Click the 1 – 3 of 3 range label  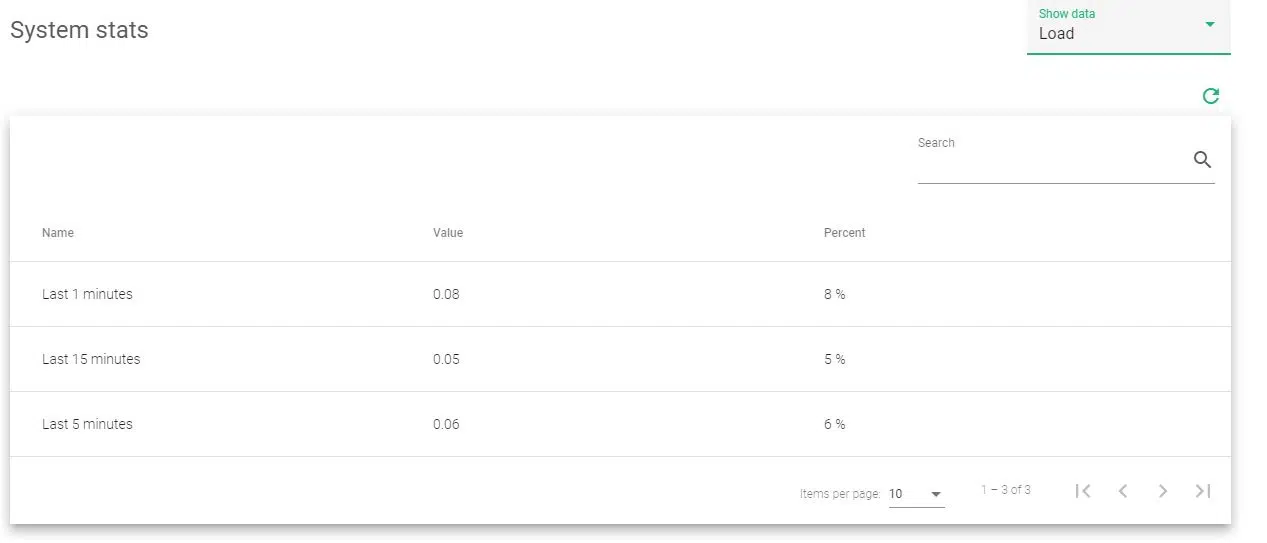coord(1005,490)
